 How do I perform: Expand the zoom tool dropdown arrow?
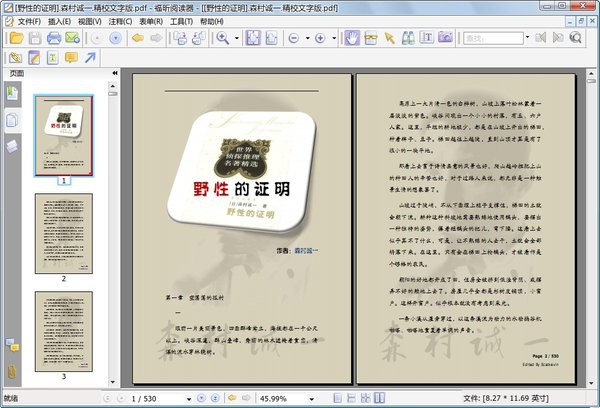click(235, 38)
